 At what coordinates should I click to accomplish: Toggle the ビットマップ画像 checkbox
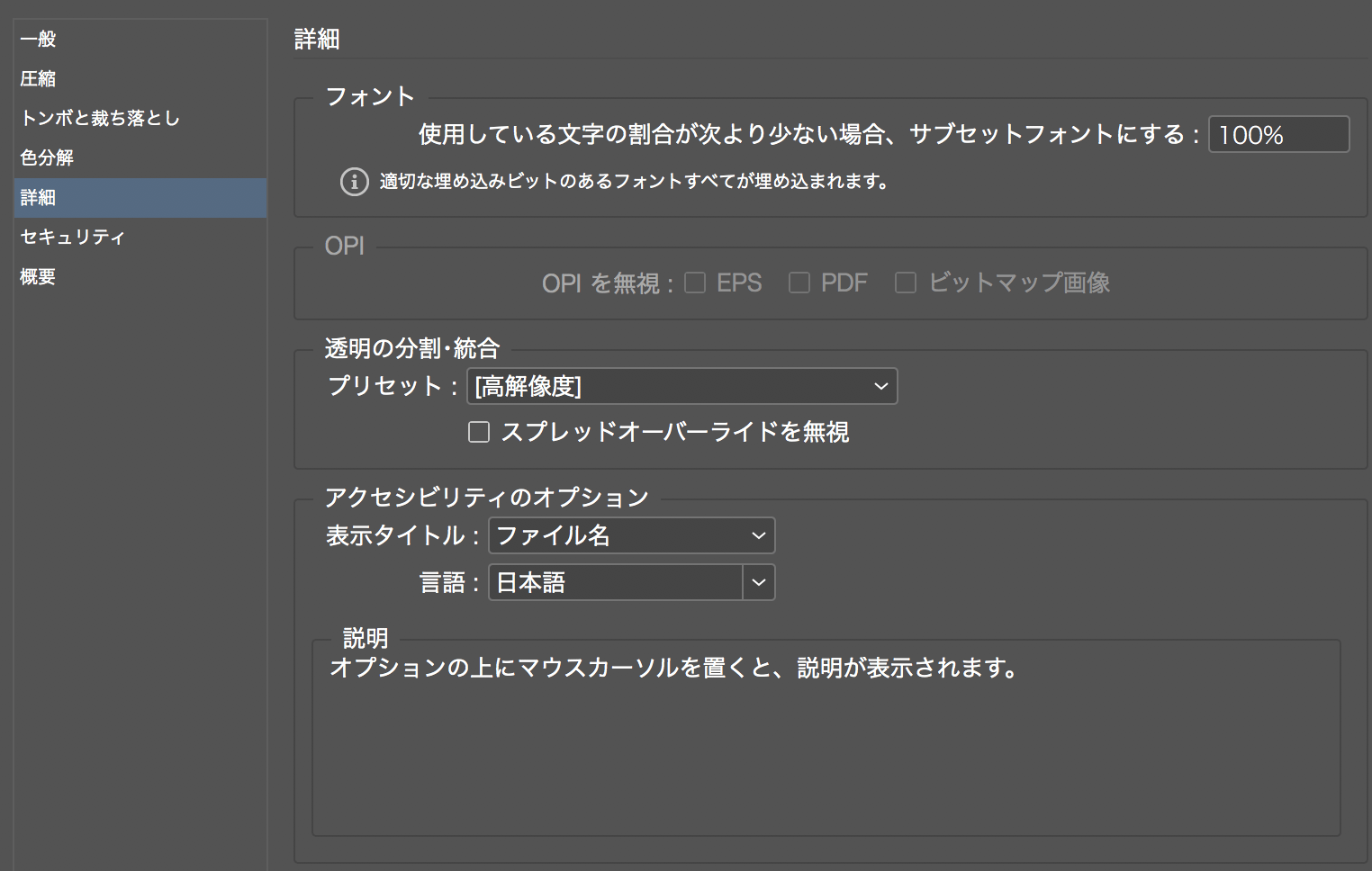tap(906, 283)
